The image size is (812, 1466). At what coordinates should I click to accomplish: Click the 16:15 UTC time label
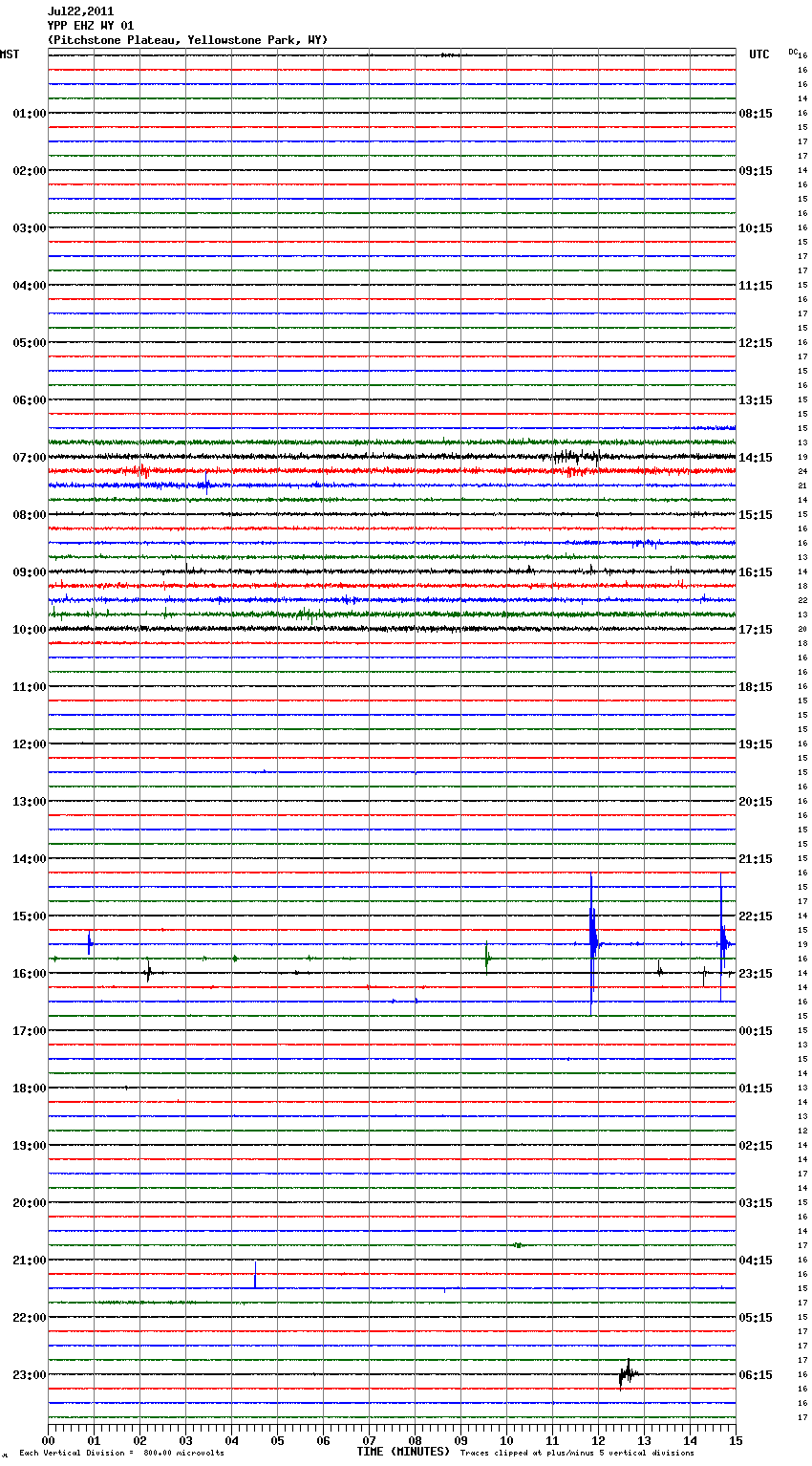756,572
